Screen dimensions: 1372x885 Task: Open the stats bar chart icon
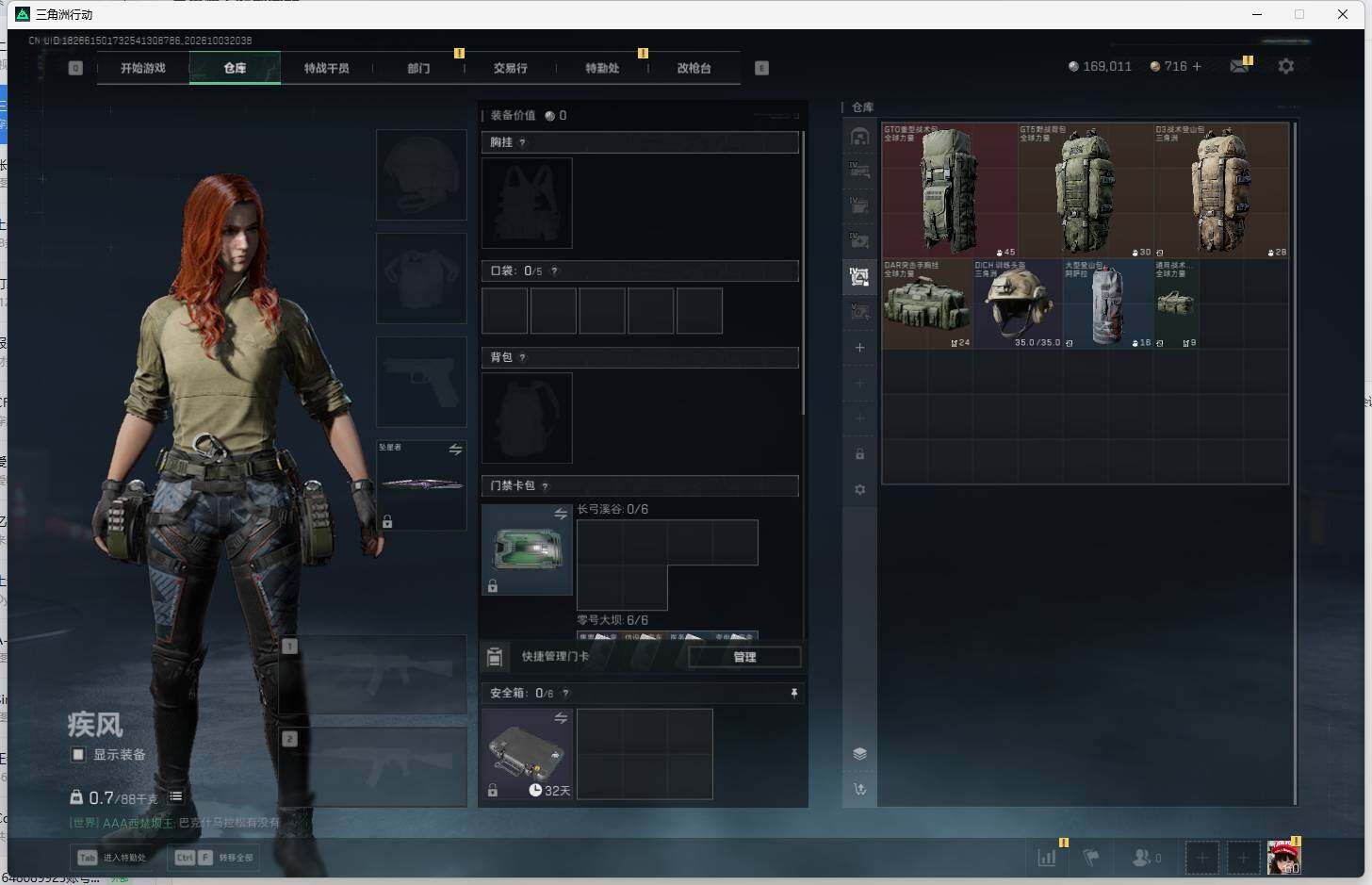coord(1047,858)
